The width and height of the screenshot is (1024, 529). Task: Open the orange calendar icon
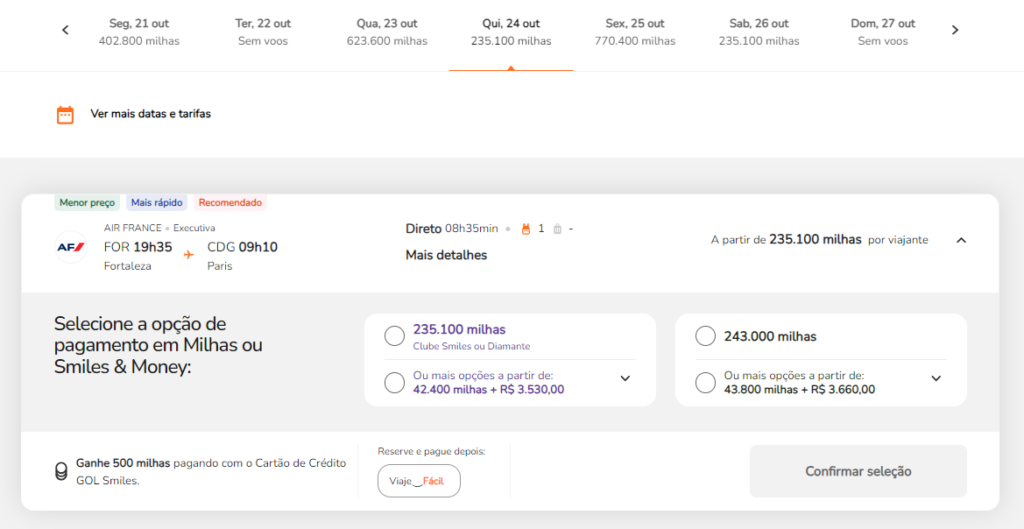pyautogui.click(x=65, y=115)
